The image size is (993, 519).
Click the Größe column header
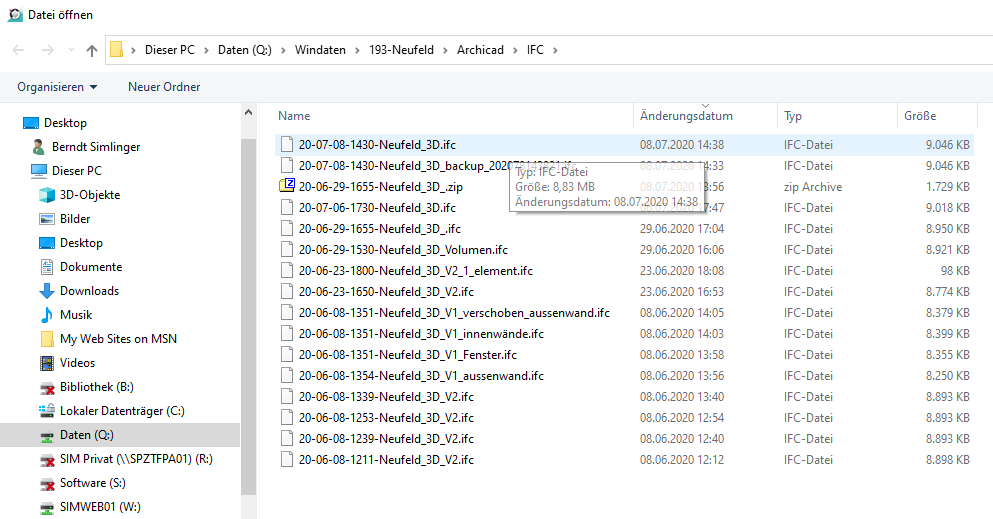(x=920, y=116)
